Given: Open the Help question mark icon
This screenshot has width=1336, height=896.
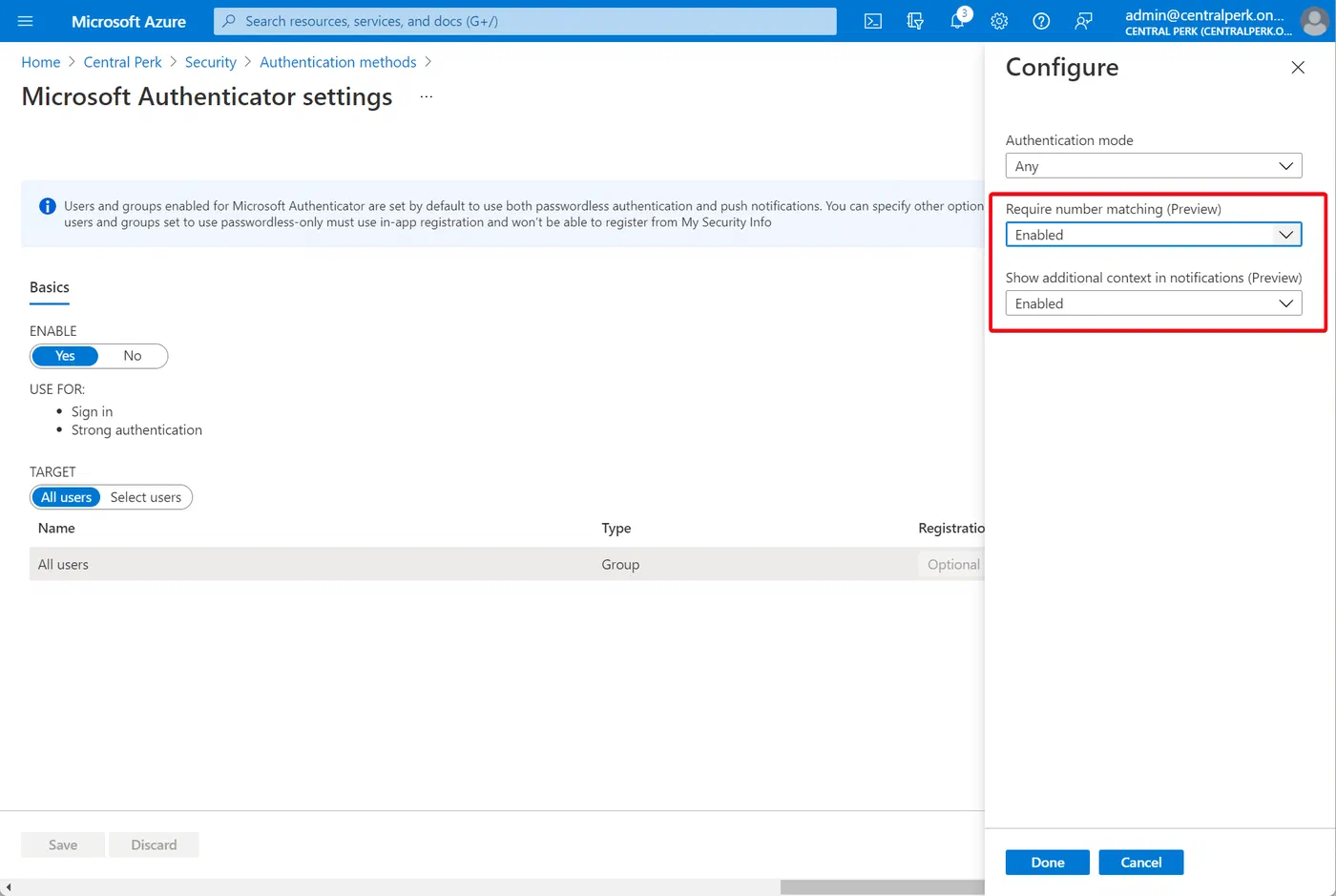Looking at the screenshot, I should 1041,21.
